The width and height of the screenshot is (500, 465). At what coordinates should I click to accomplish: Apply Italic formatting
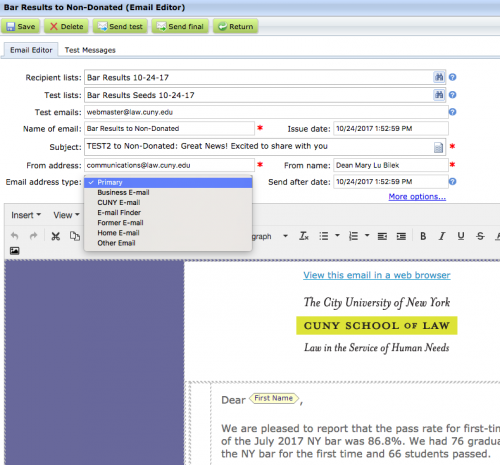(x=442, y=236)
